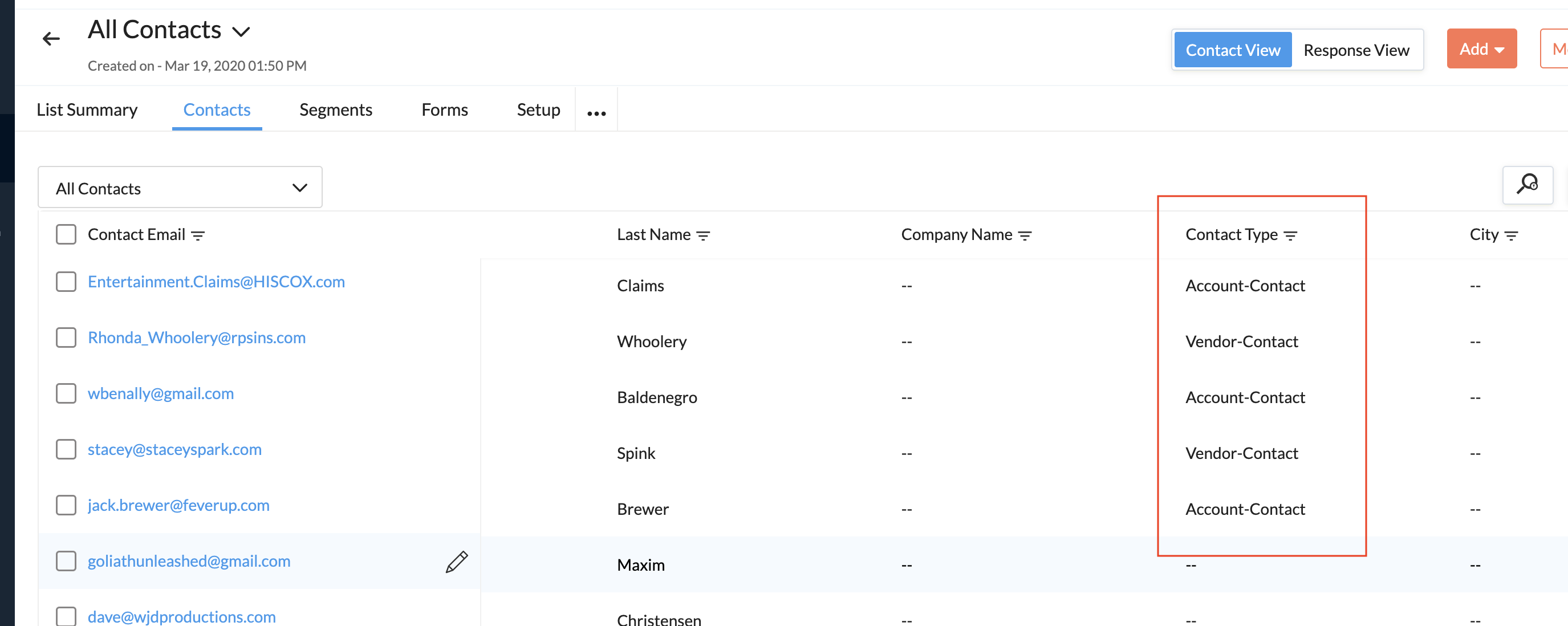The width and height of the screenshot is (1568, 626).
Task: Click the Last Name column filter icon
Action: coord(703,235)
